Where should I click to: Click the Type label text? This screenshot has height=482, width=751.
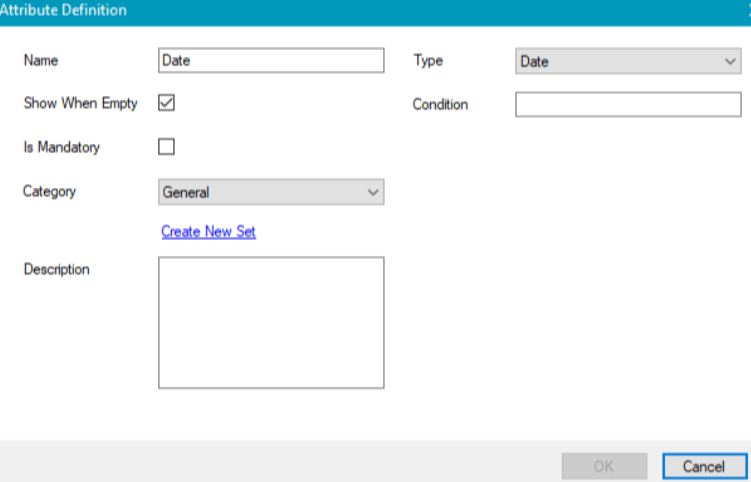(428, 61)
